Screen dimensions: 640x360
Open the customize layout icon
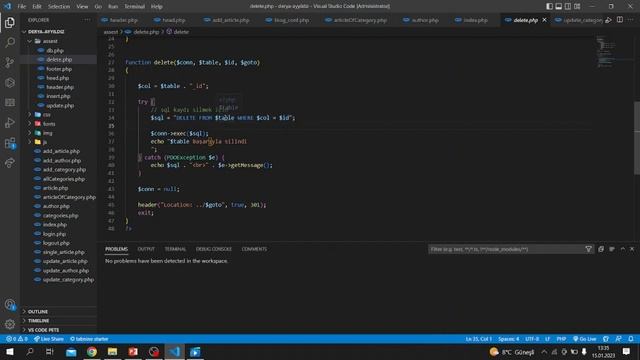tap(577, 6)
